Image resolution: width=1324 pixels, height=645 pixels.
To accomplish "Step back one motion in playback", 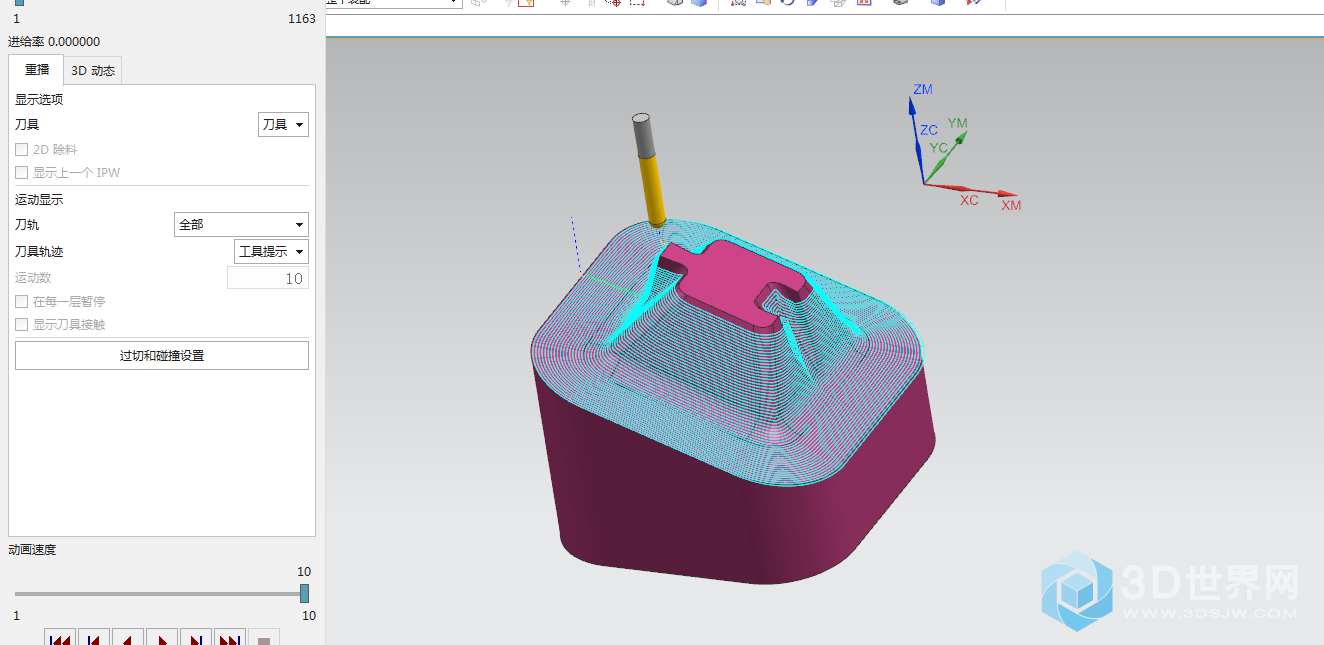I will pyautogui.click(x=94, y=638).
